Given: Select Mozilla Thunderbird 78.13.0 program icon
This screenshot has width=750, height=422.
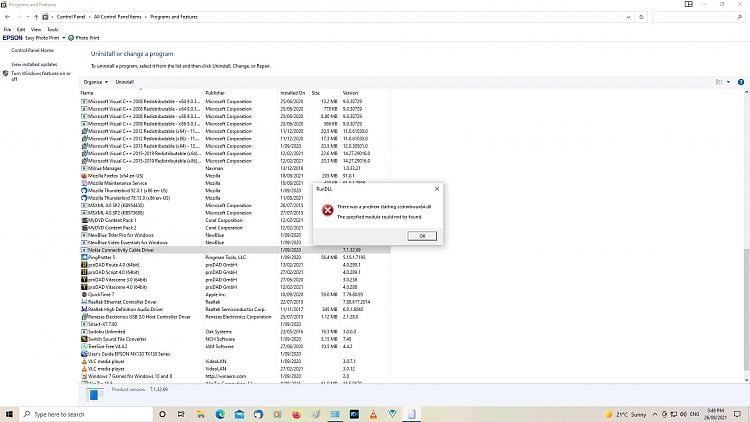Looking at the screenshot, I should (x=84, y=198).
